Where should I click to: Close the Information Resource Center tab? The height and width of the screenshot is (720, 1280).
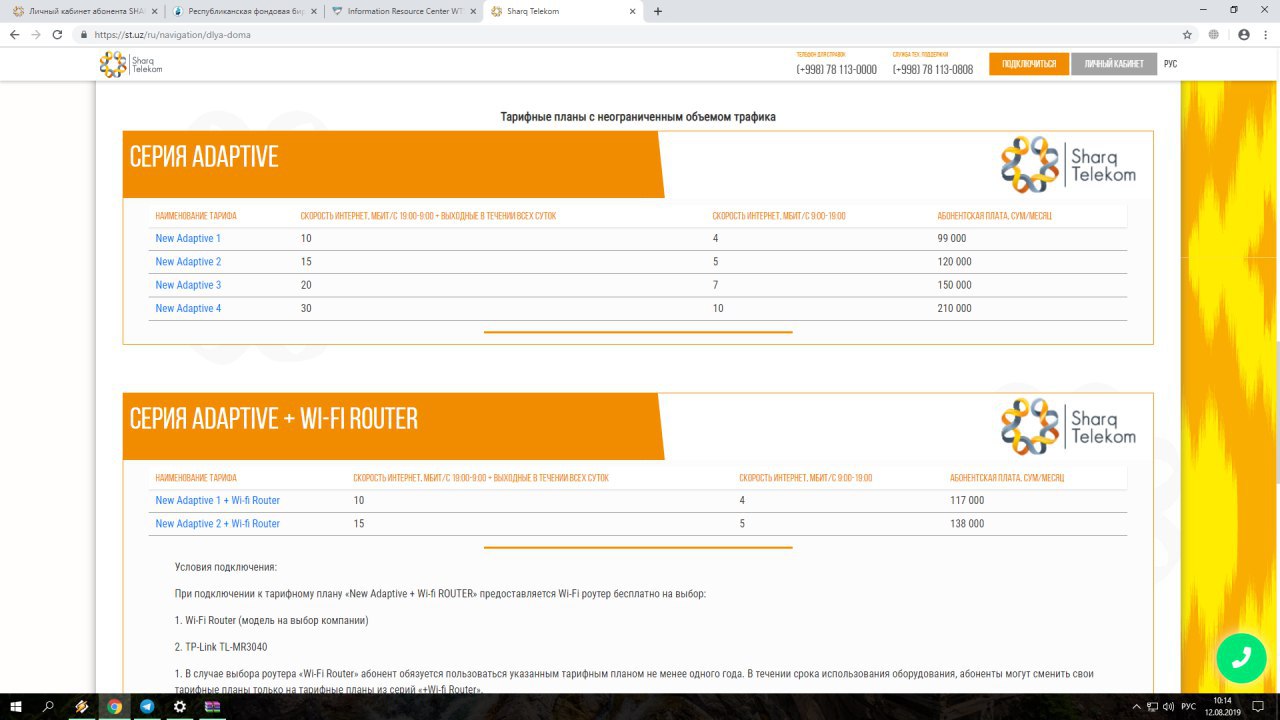pos(473,11)
